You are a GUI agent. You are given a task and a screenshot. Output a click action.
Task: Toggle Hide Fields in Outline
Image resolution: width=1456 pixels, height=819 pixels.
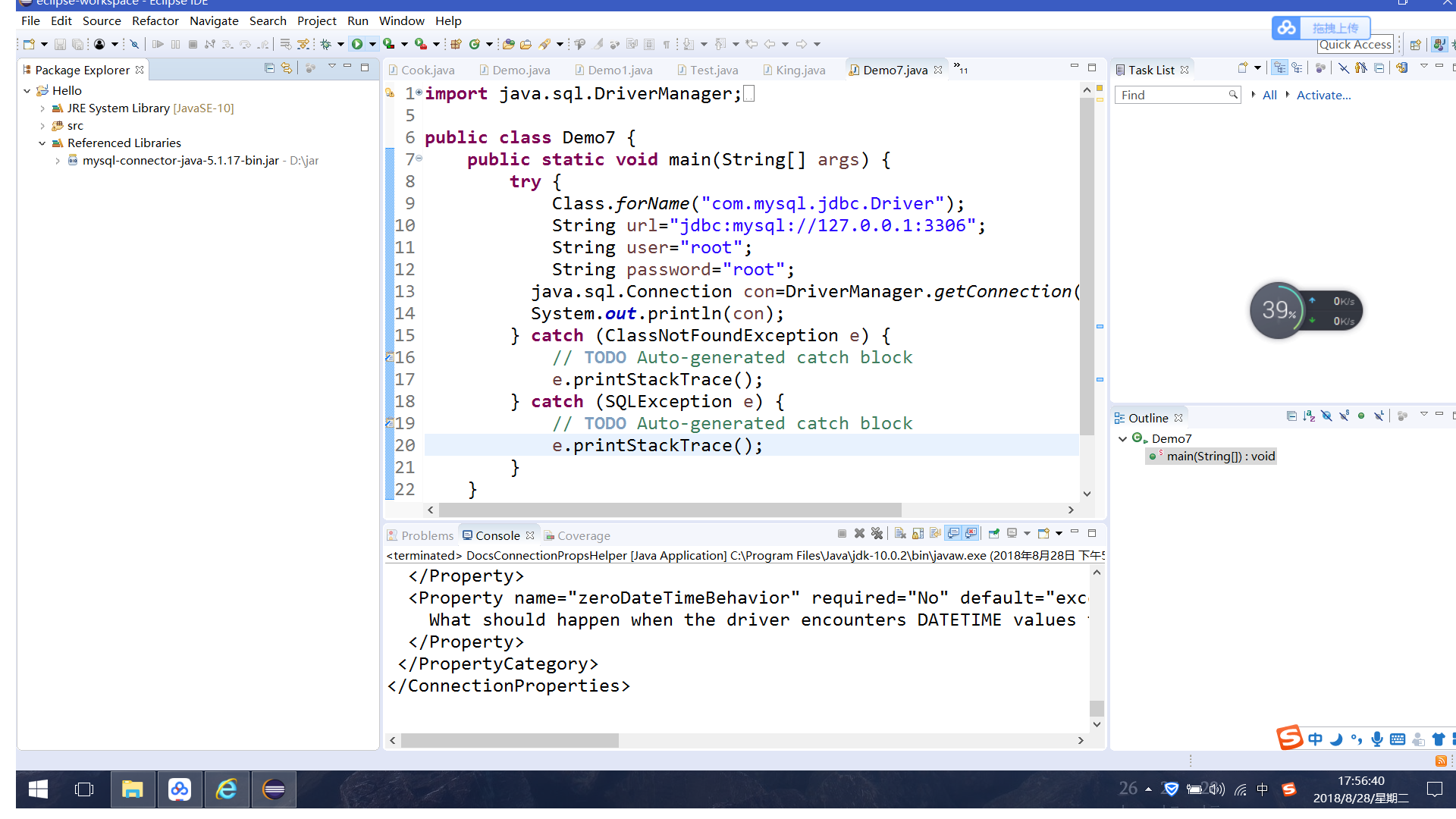pos(1326,416)
